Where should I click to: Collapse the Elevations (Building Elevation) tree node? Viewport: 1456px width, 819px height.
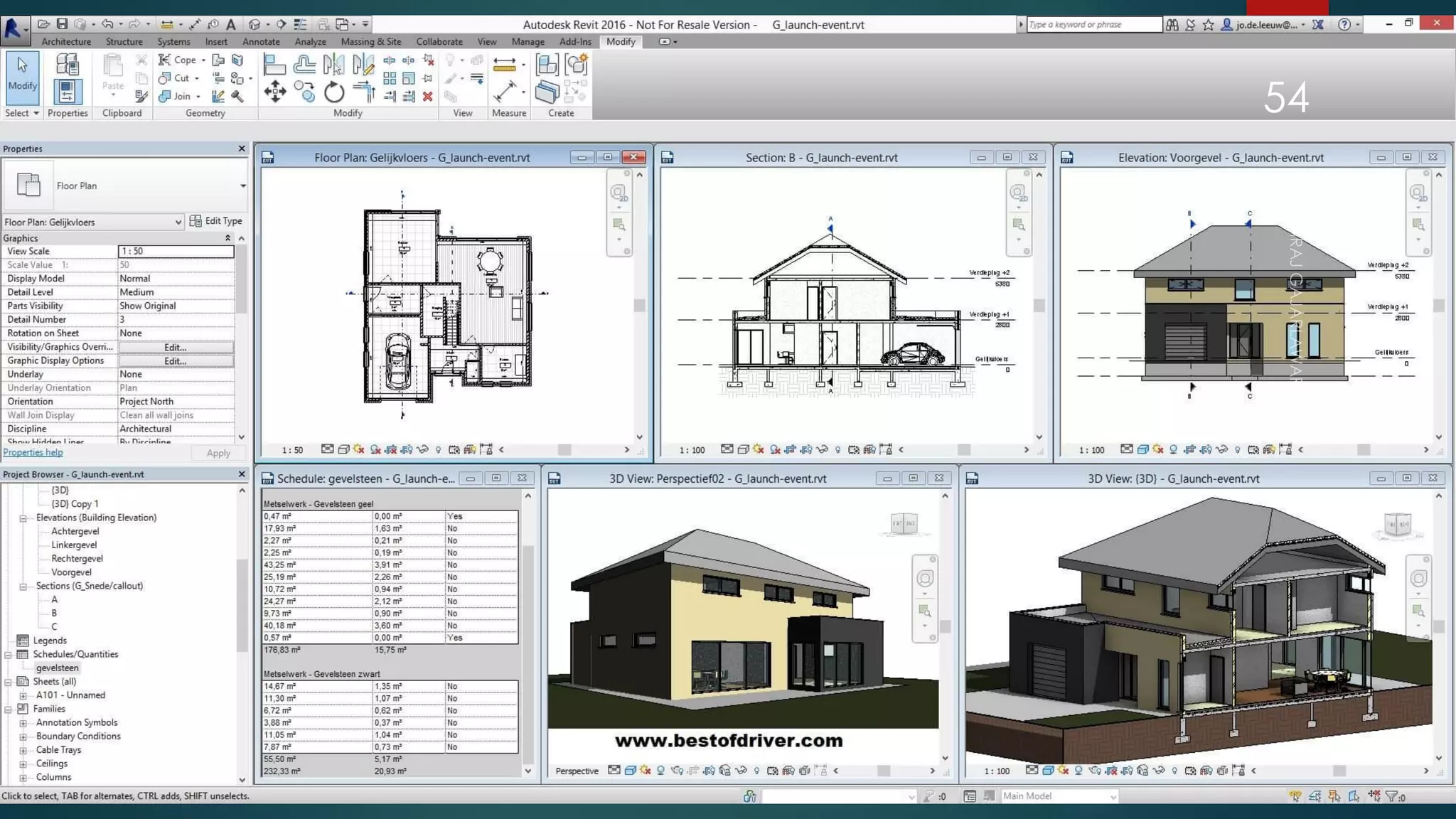pyautogui.click(x=23, y=518)
